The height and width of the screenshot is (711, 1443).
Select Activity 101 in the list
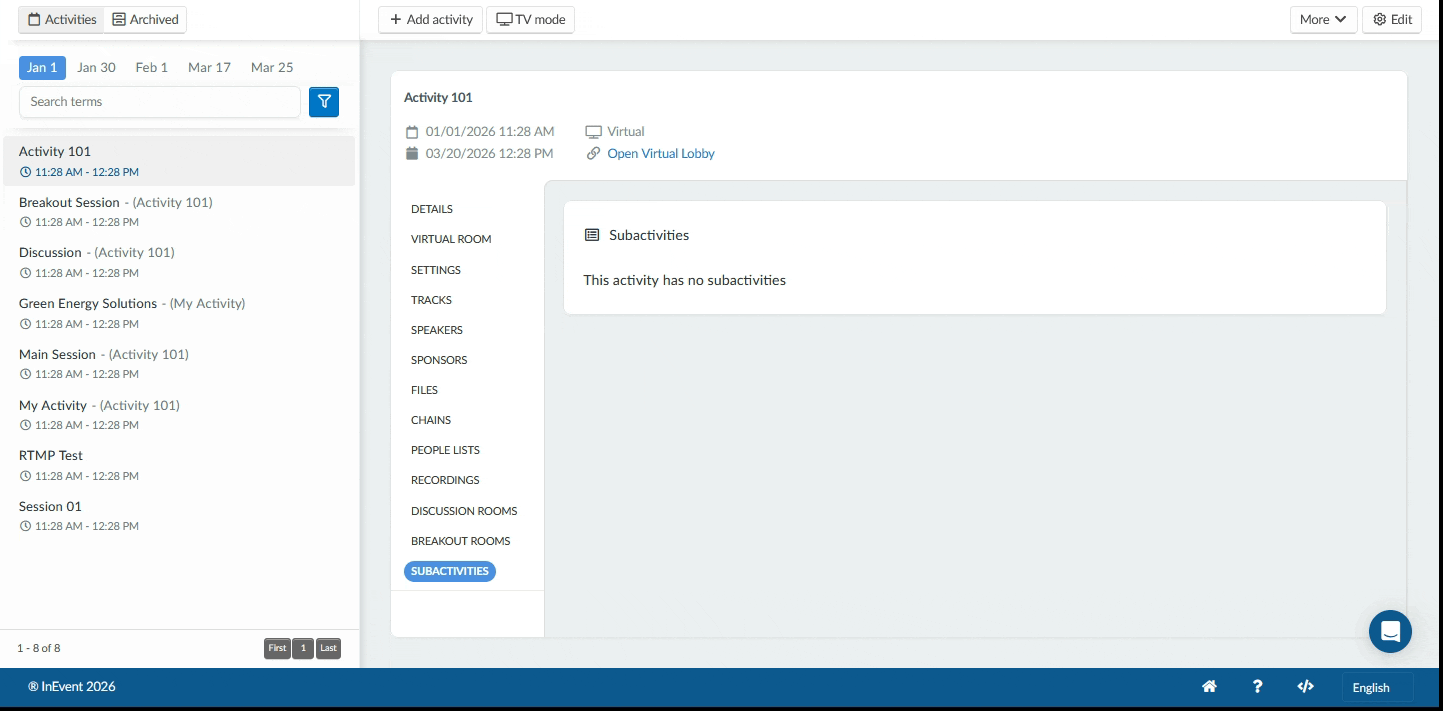[x=179, y=161]
